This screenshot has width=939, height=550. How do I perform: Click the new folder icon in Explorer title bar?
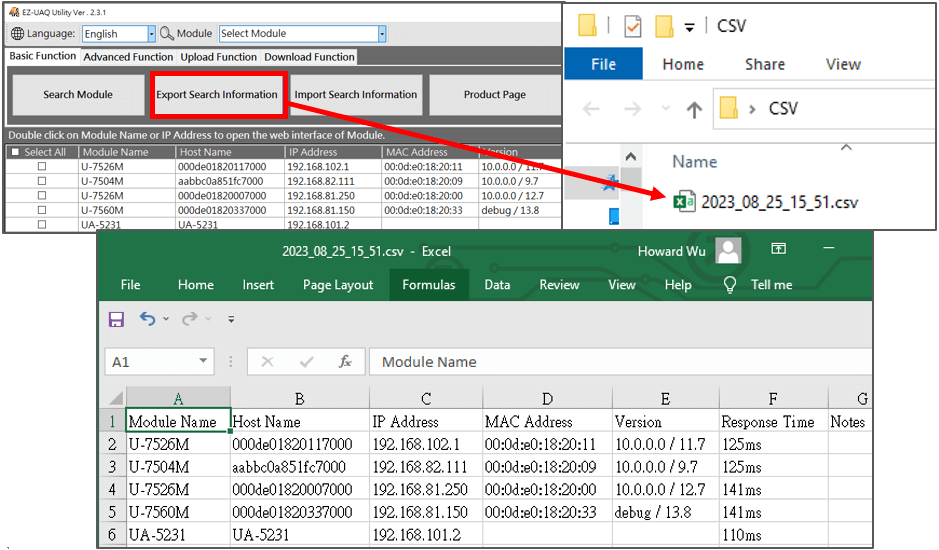tap(664, 26)
